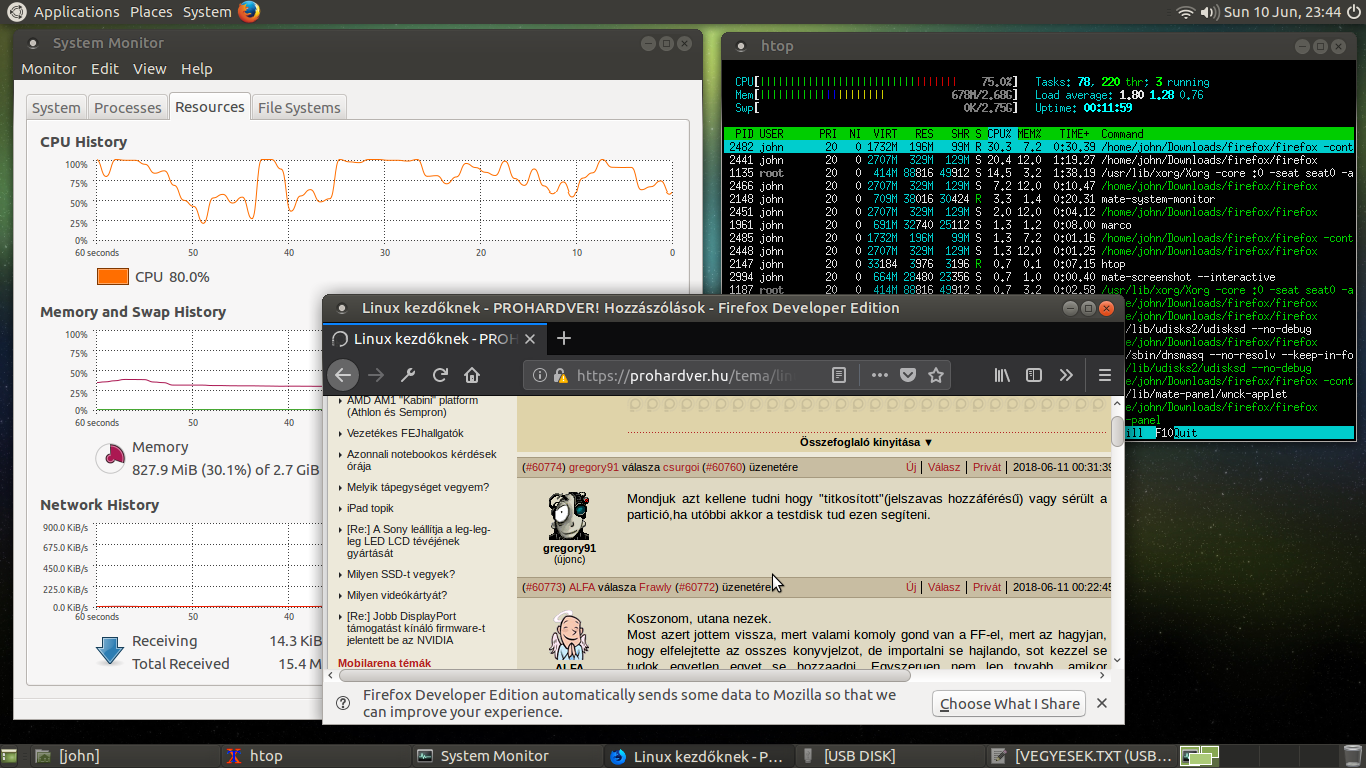This screenshot has height=768, width=1366.
Task: Click the padlock warning icon
Action: coord(560,376)
